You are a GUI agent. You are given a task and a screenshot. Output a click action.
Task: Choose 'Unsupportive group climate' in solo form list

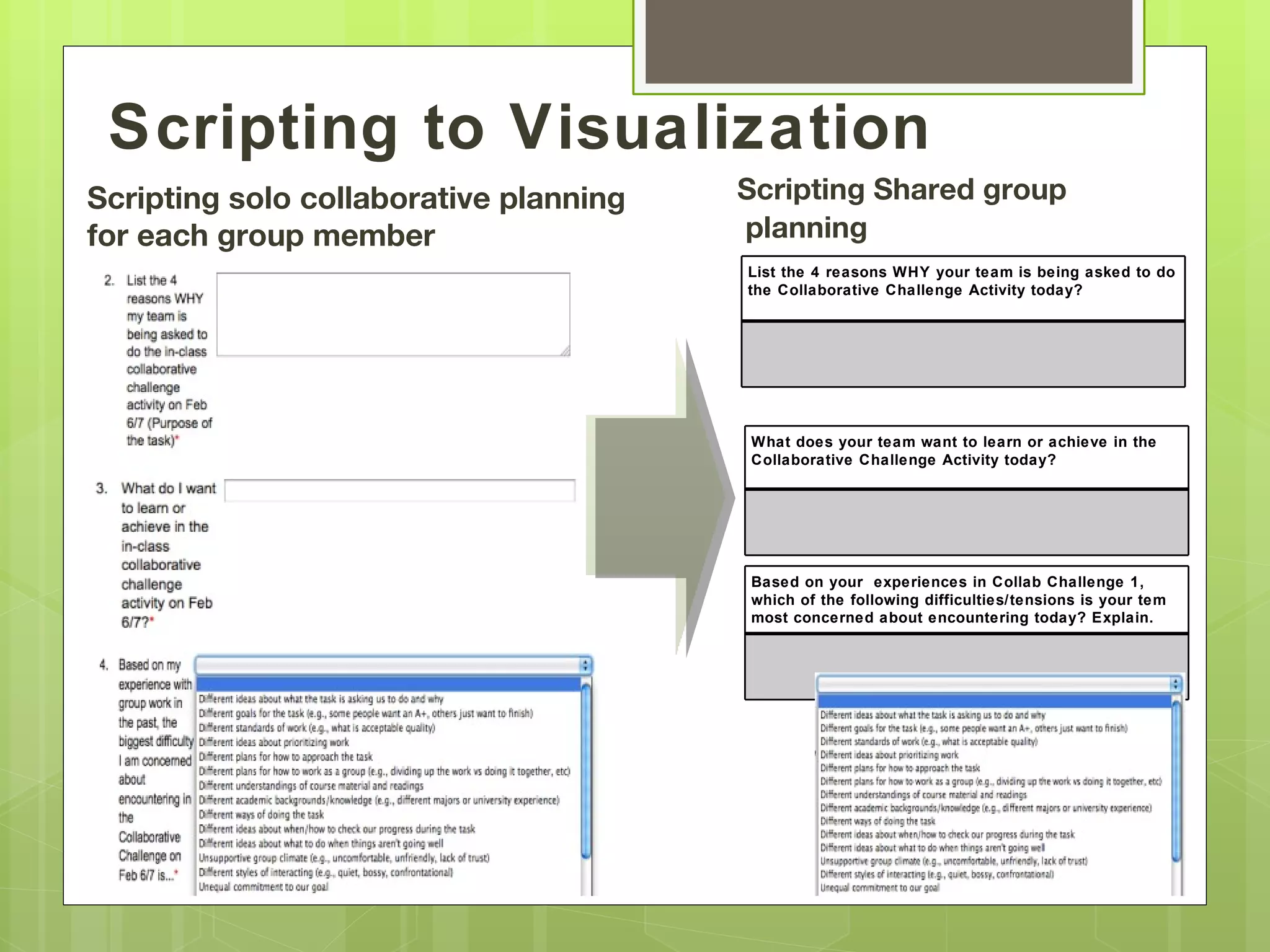pos(344,858)
